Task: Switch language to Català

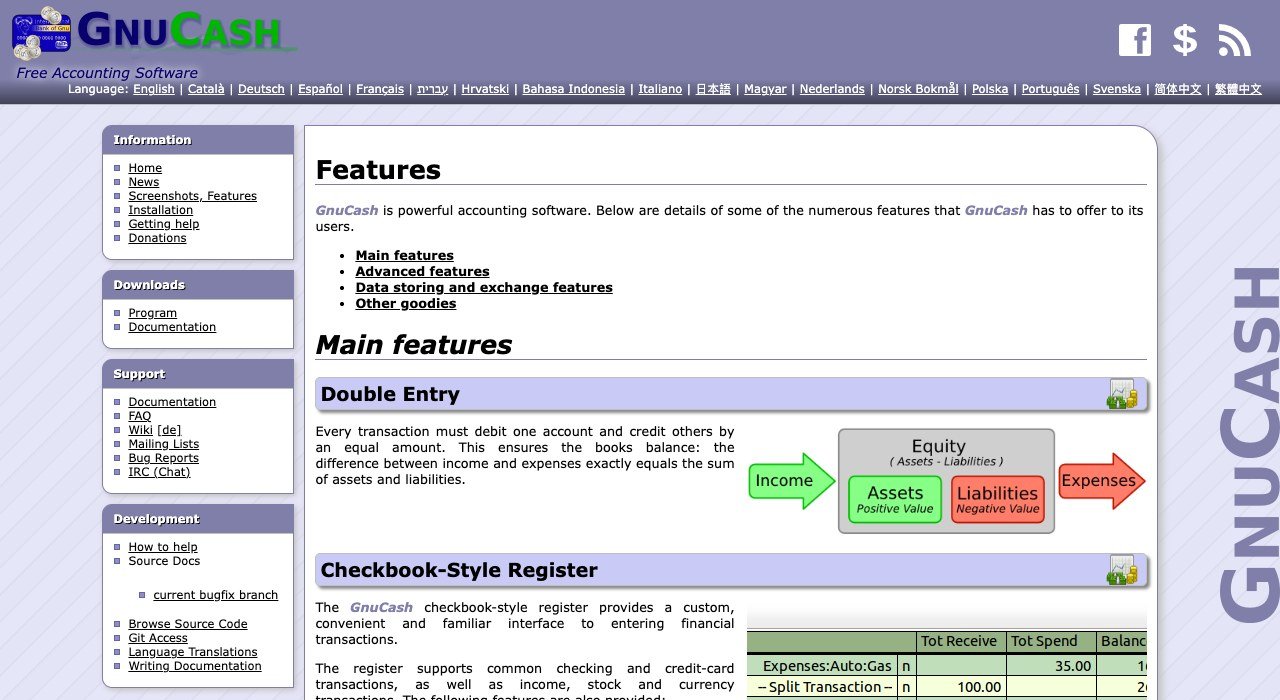Action: [x=206, y=89]
